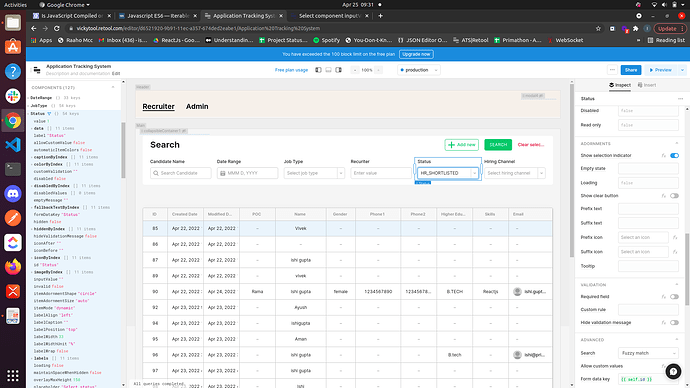Viewport: 690px width, 388px height.
Task: Click the Recruiter Enter value field
Action: click(x=381, y=173)
